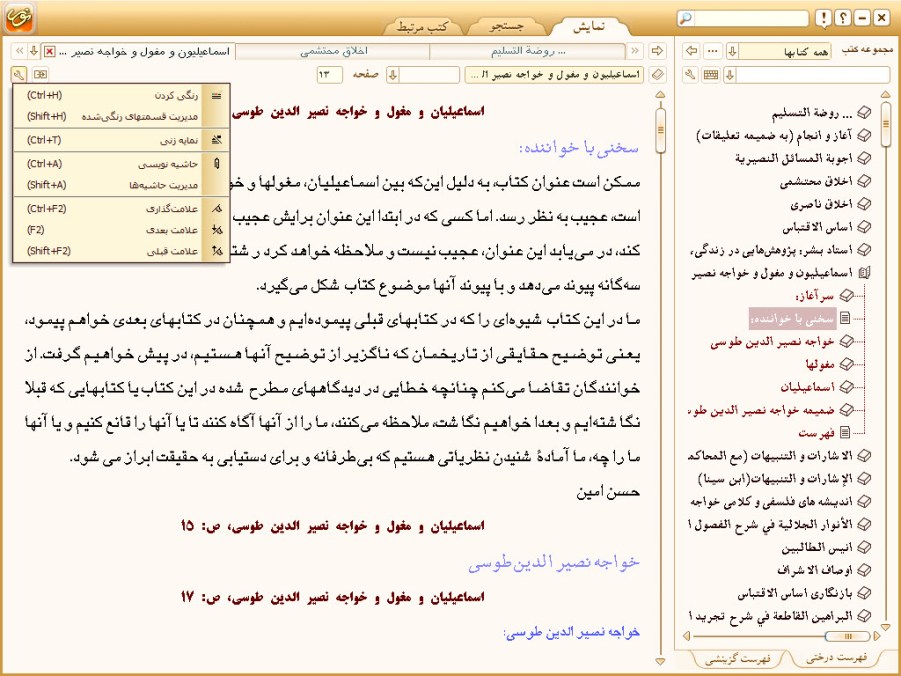
Task: Click the page icon beside فهرست
Action: click(845, 432)
